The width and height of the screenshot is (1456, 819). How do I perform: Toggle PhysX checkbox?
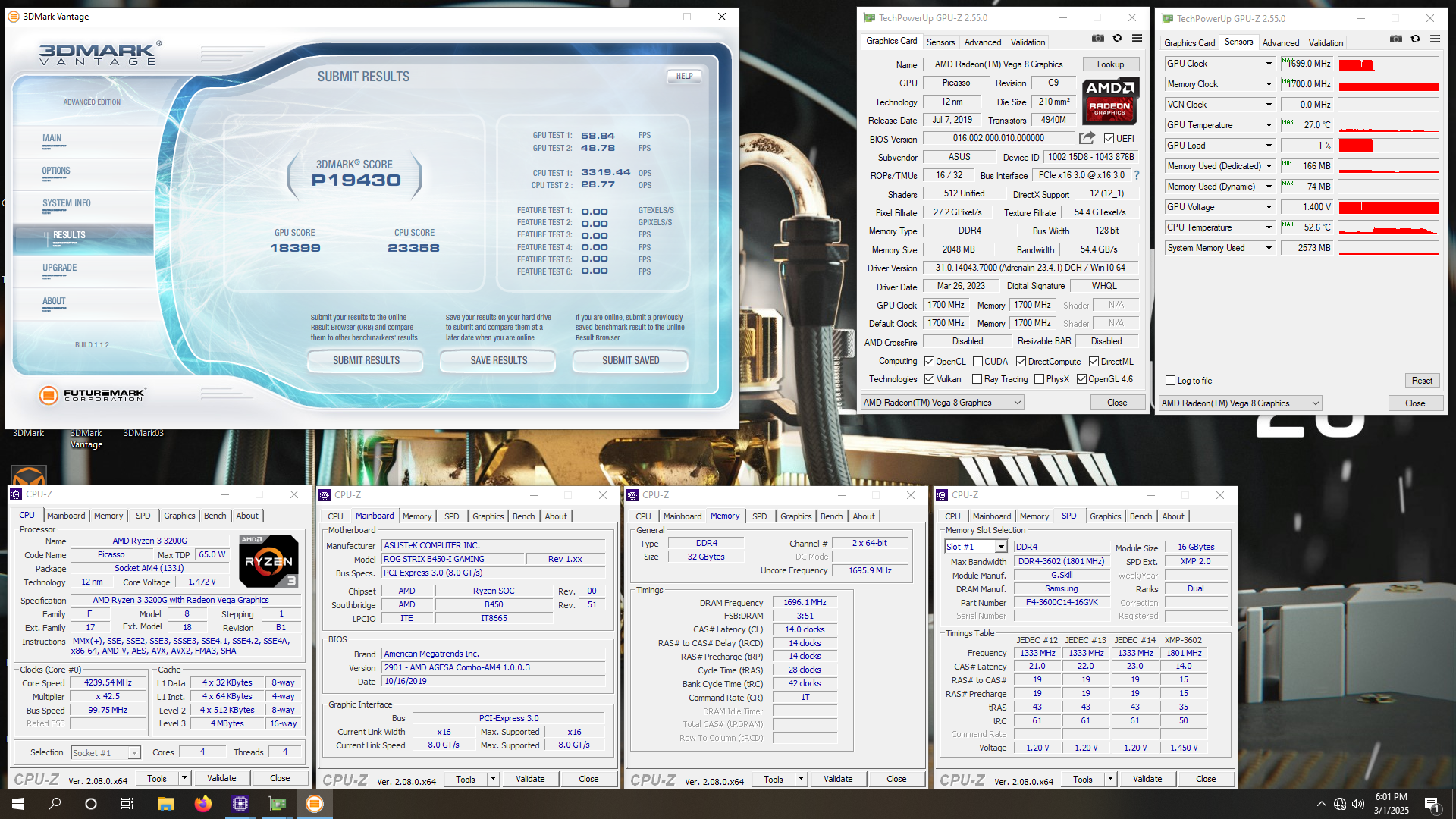click(x=1039, y=379)
